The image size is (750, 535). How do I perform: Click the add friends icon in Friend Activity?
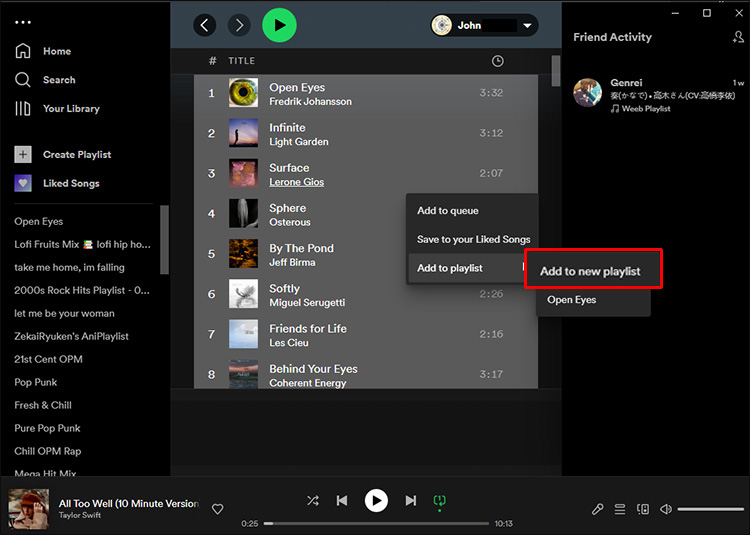point(738,37)
